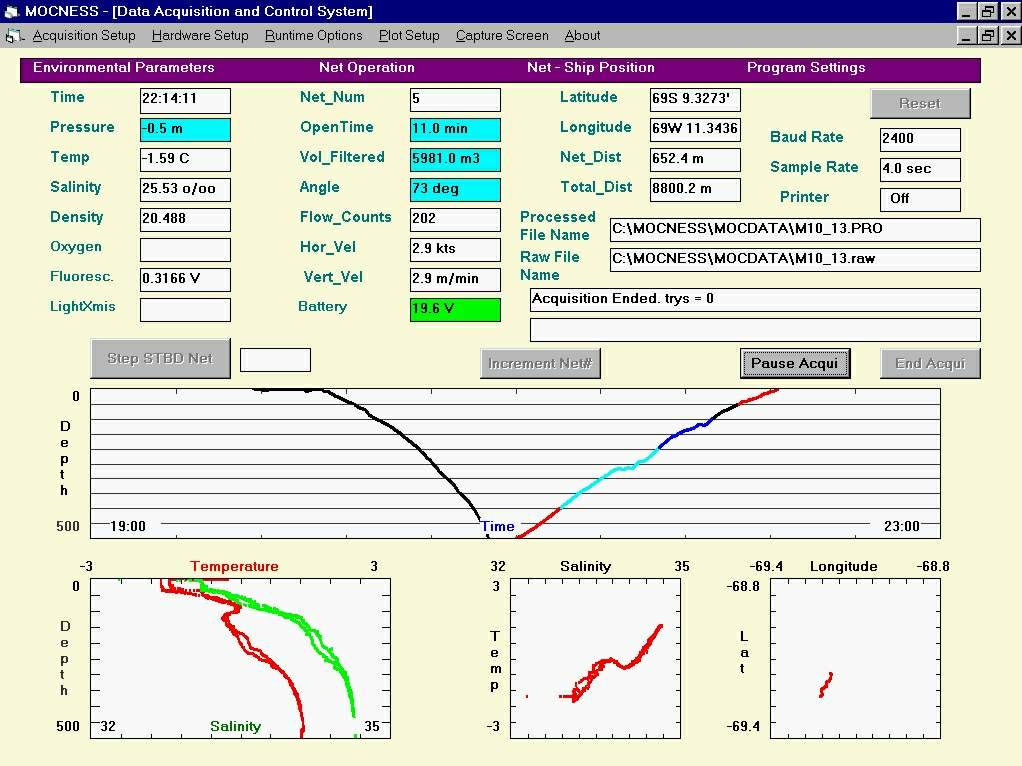The width and height of the screenshot is (1022, 766).
Task: Click the Vert_Vel field showing 2.9 m/min
Action: [x=456, y=280]
